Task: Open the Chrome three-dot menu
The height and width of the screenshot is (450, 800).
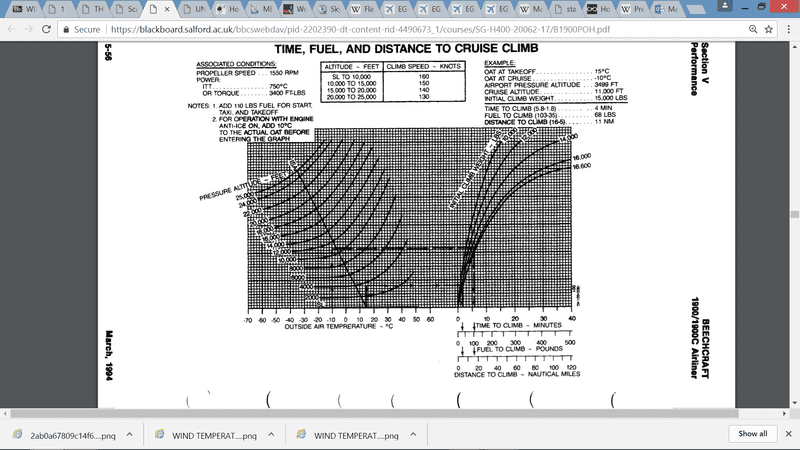Action: pyautogui.click(x=787, y=30)
